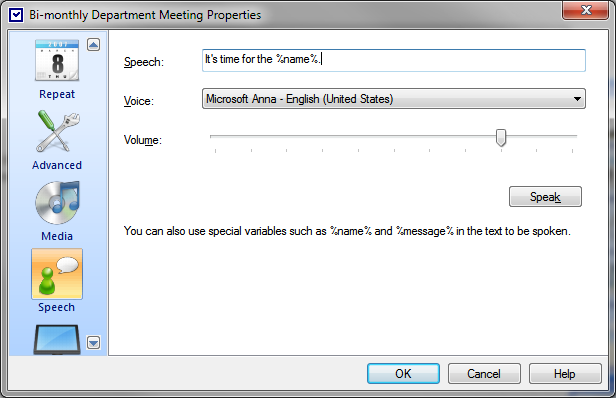Click the Volume slider thumb
Image resolution: width=616 pixels, height=398 pixels.
[x=501, y=138]
